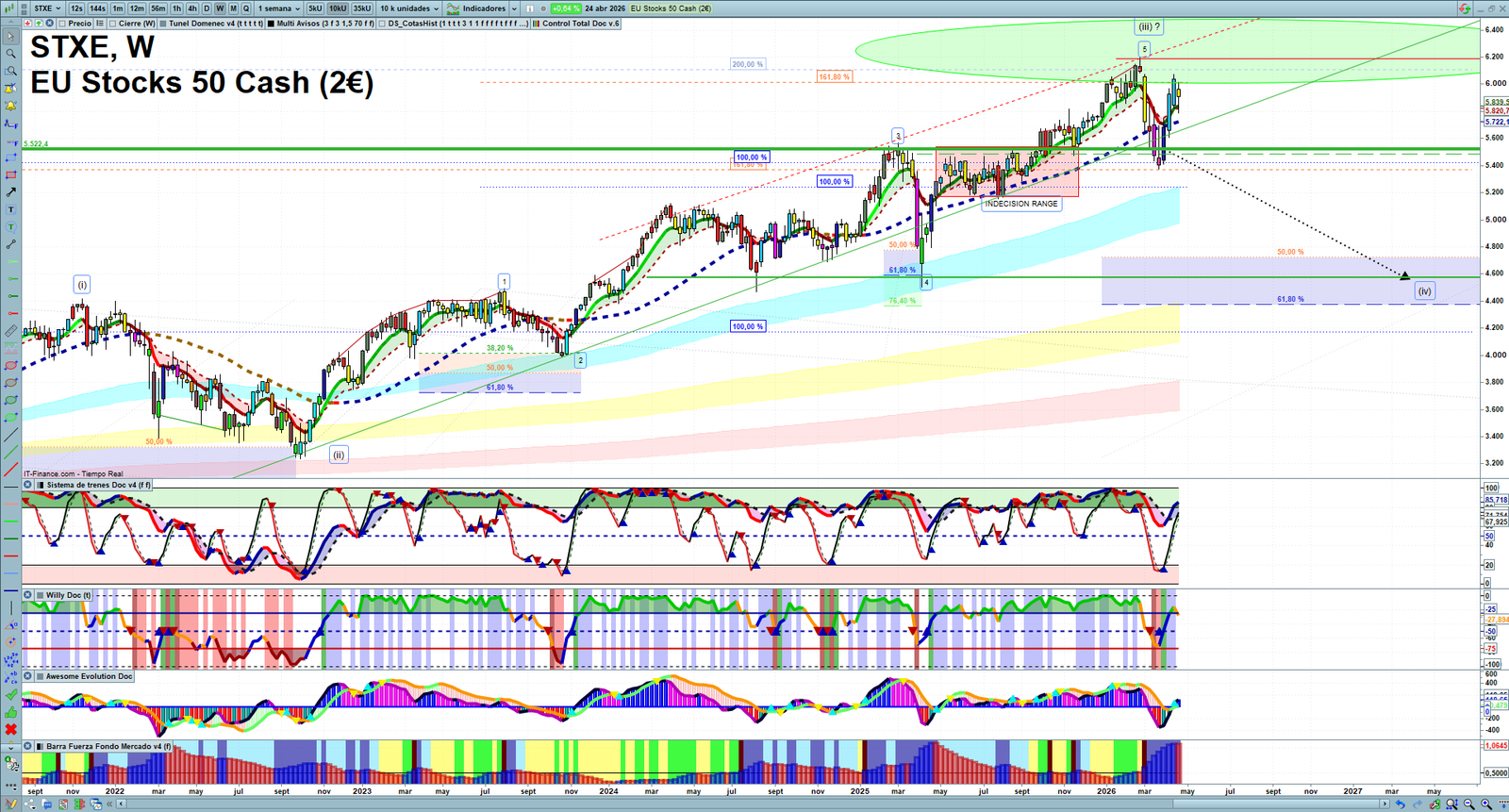Click the zoom out magnifier at bottom right
This screenshot has height=812, width=1509.
pos(1468,804)
